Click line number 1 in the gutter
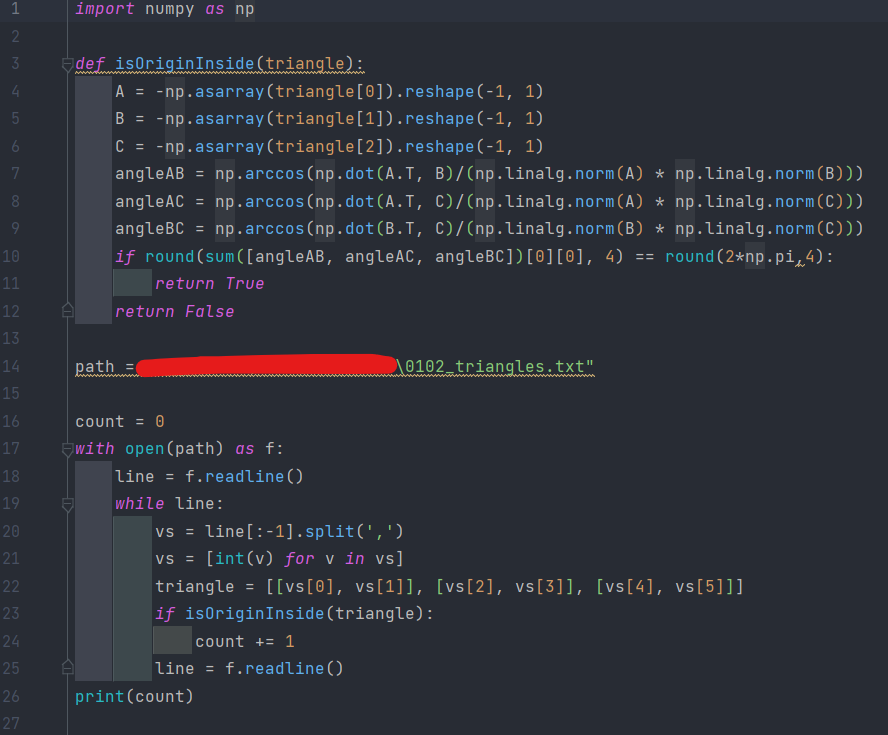The width and height of the screenshot is (888, 735). tap(15, 10)
